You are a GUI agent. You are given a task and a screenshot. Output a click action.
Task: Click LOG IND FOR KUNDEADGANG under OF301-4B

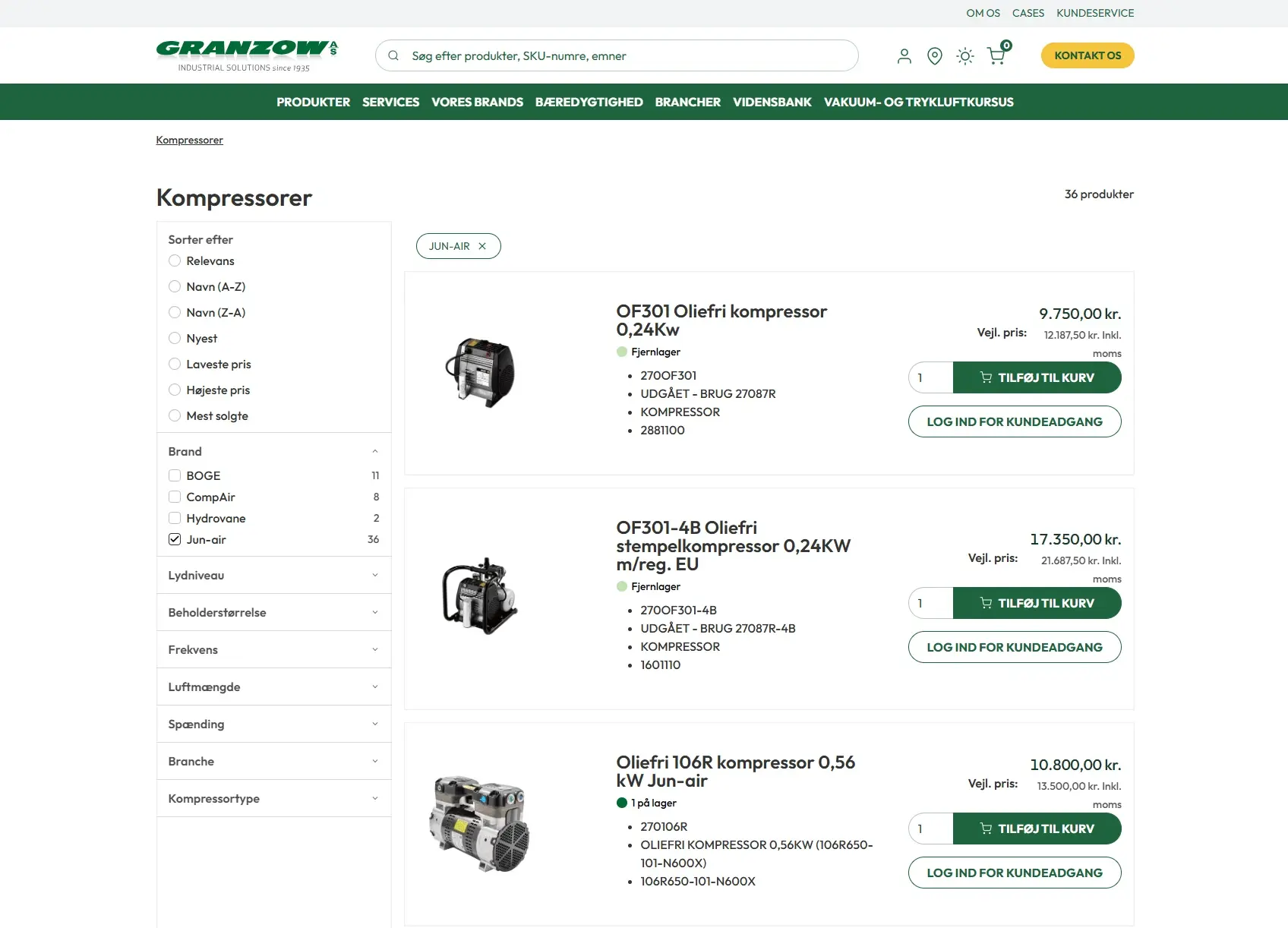tap(1015, 647)
